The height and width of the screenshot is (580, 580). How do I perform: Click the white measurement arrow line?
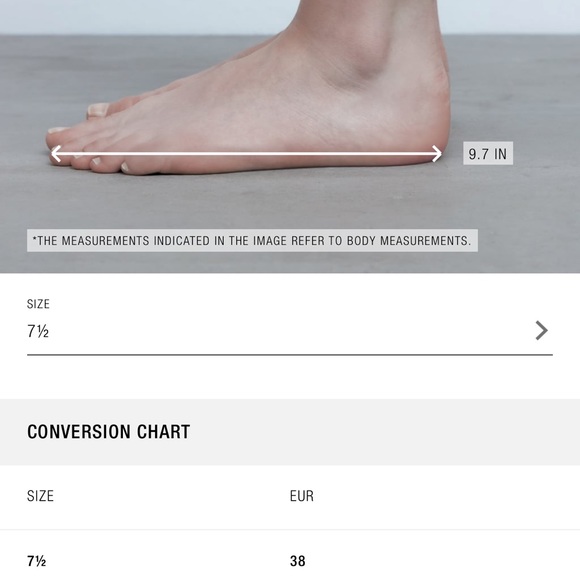click(246, 154)
